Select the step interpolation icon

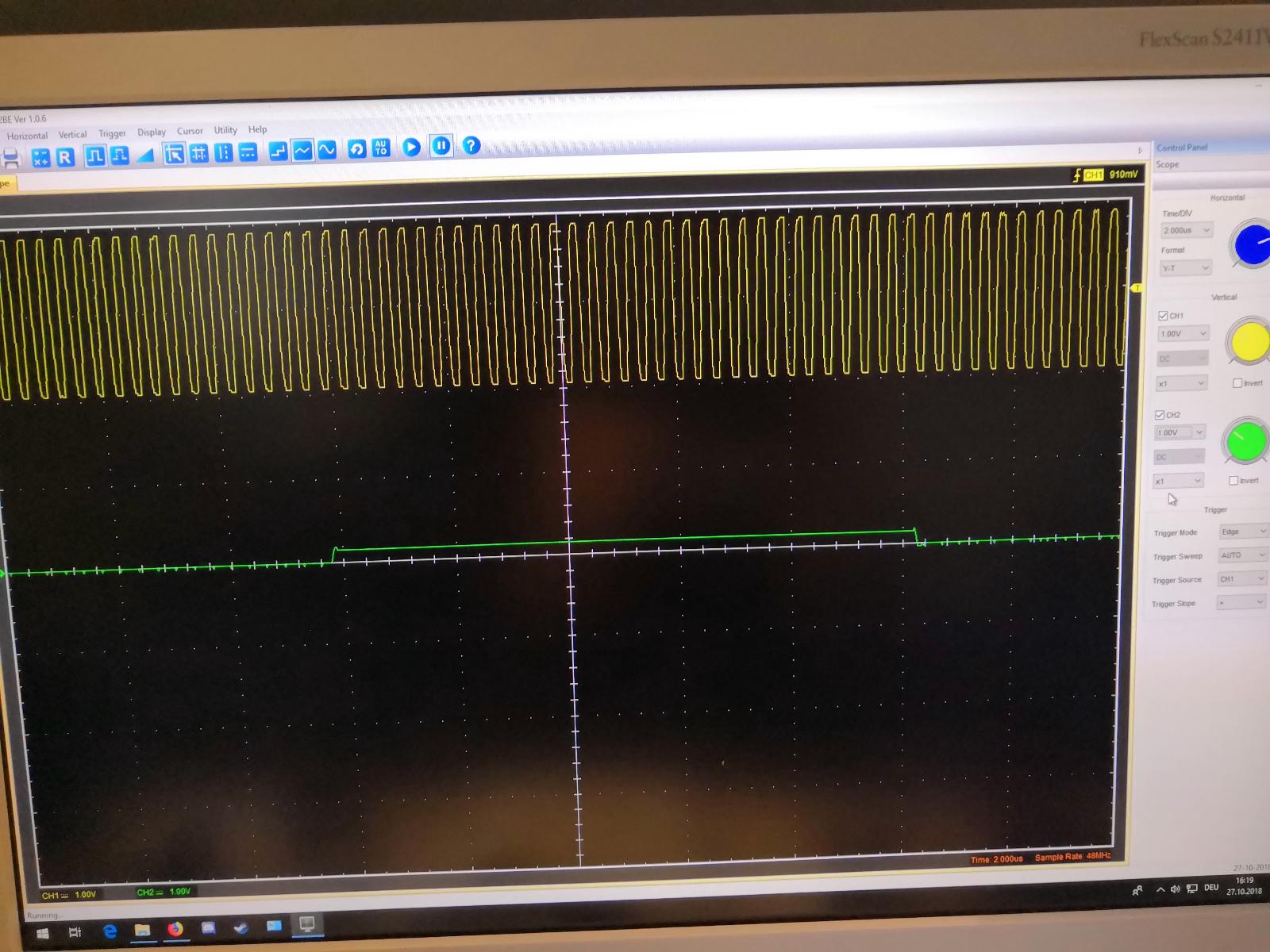coord(277,151)
